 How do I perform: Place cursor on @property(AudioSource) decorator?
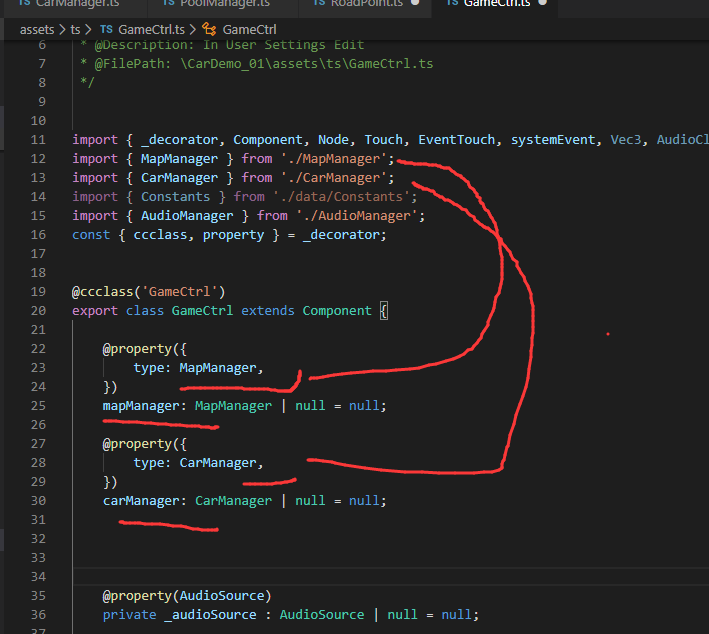[186, 596]
